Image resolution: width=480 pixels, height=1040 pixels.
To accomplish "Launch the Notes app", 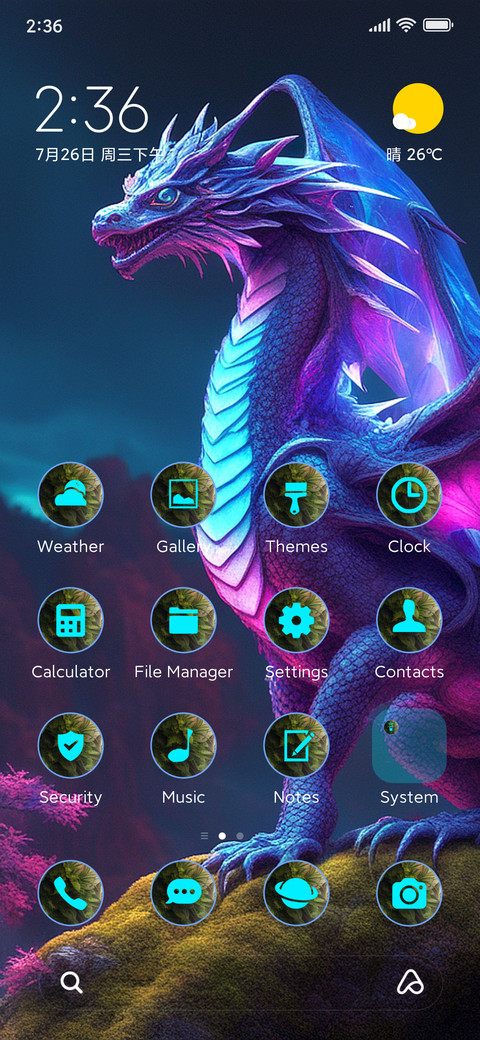I will tap(296, 746).
